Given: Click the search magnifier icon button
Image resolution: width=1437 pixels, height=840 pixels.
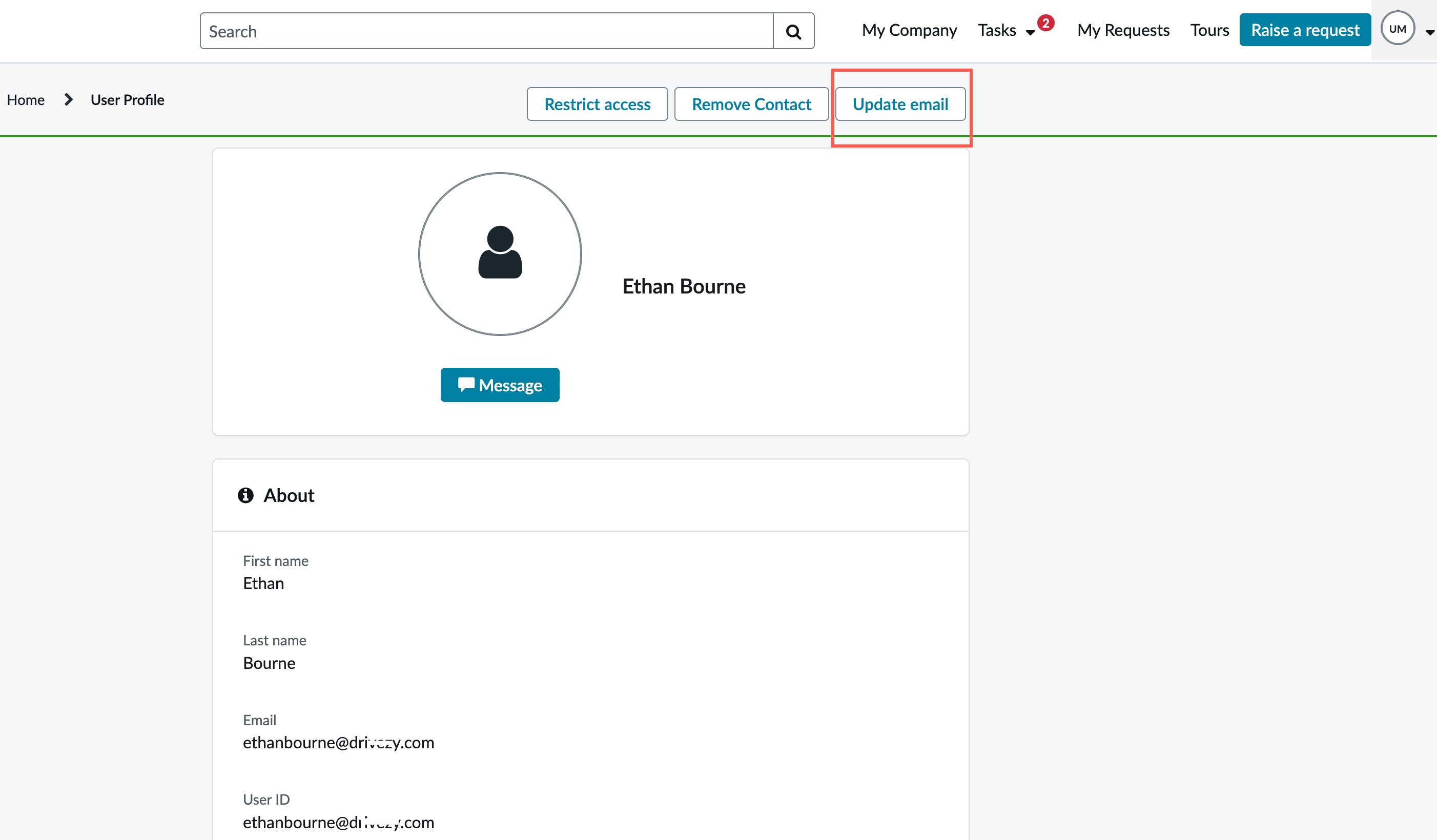Looking at the screenshot, I should [793, 31].
